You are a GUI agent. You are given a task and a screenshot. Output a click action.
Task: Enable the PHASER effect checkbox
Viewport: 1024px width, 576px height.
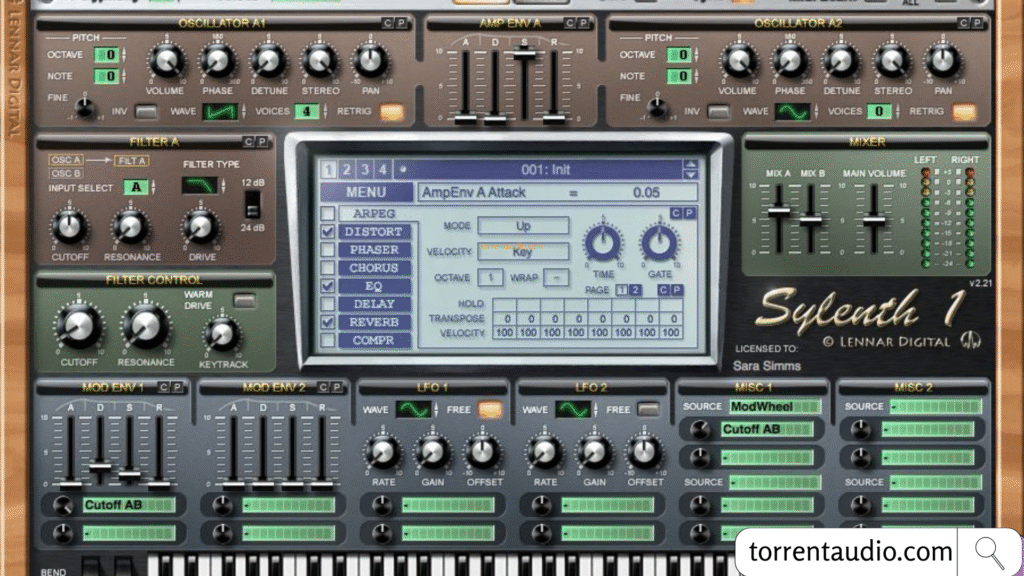tap(327, 249)
